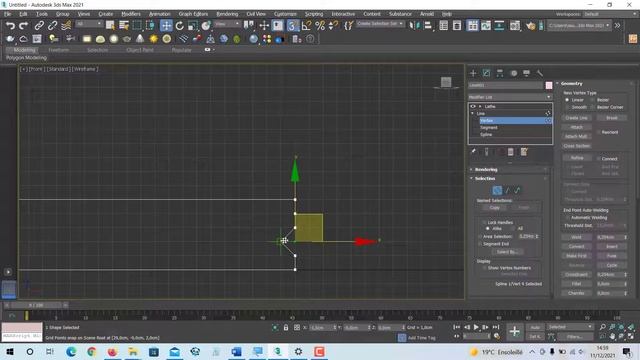Viewport: 640px width, 360px height.
Task: Click the Weld button
Action: [x=576, y=237]
